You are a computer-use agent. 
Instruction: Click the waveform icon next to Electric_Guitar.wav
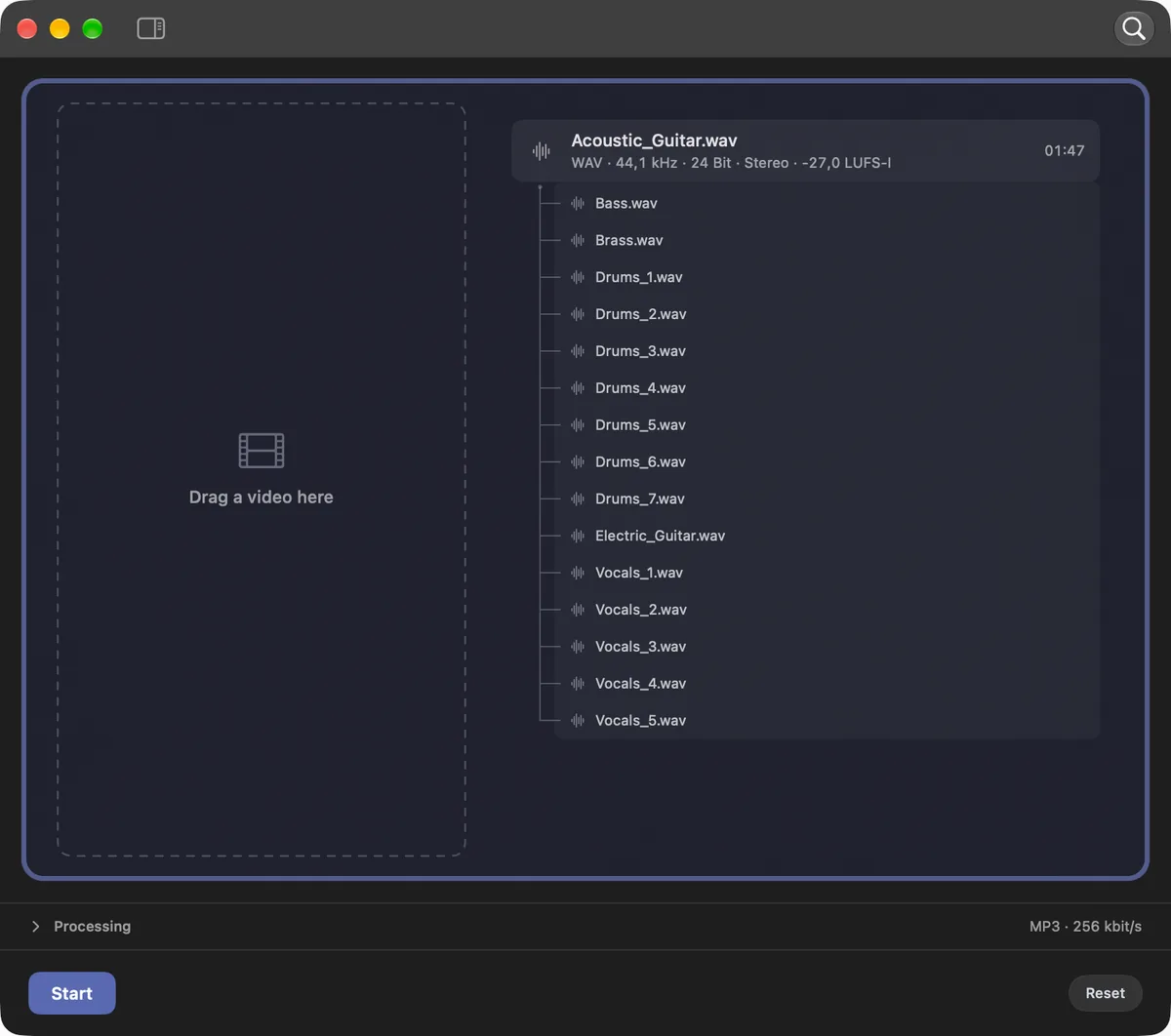point(578,537)
